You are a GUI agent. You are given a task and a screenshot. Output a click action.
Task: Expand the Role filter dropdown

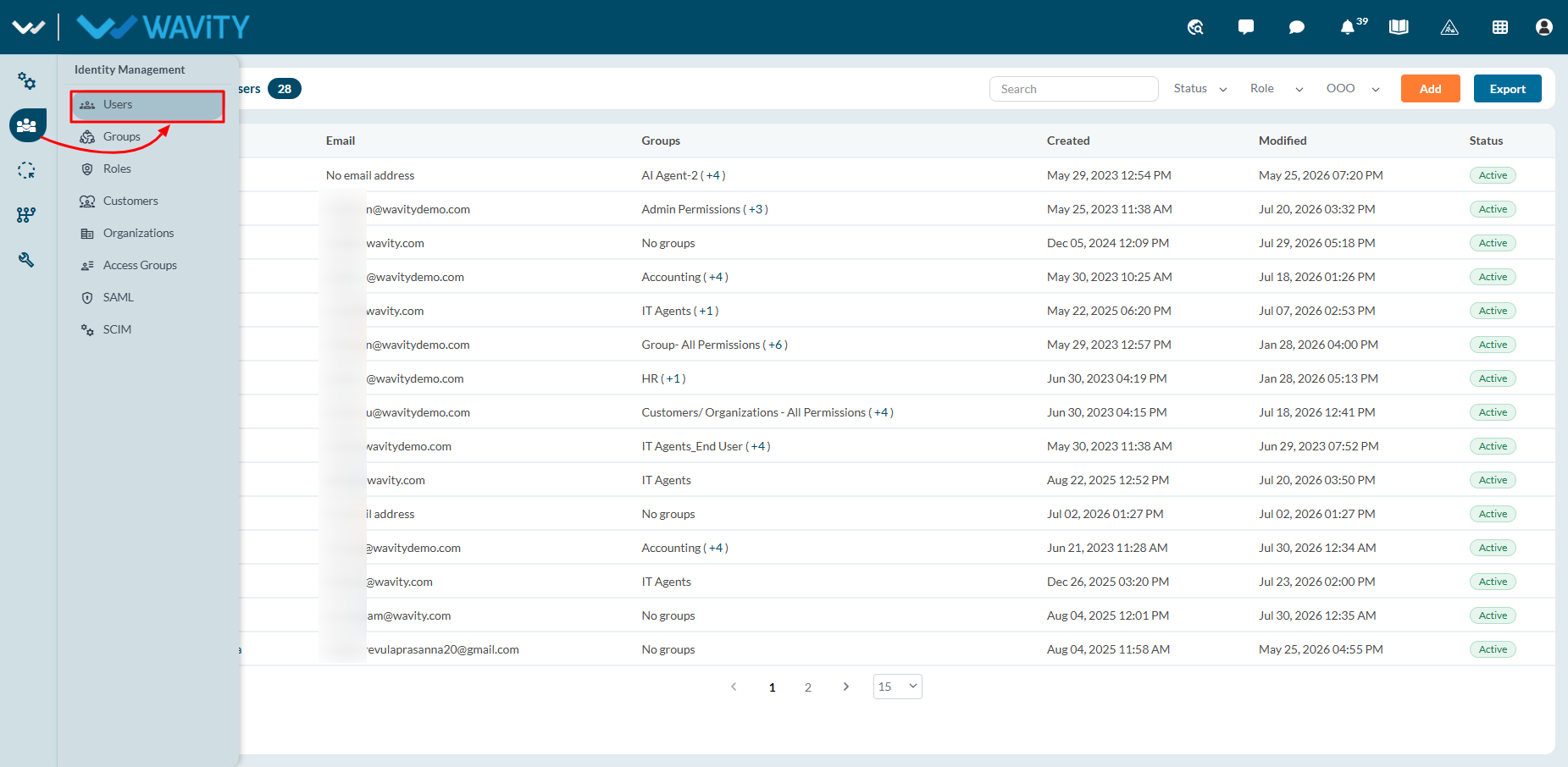[1277, 89]
